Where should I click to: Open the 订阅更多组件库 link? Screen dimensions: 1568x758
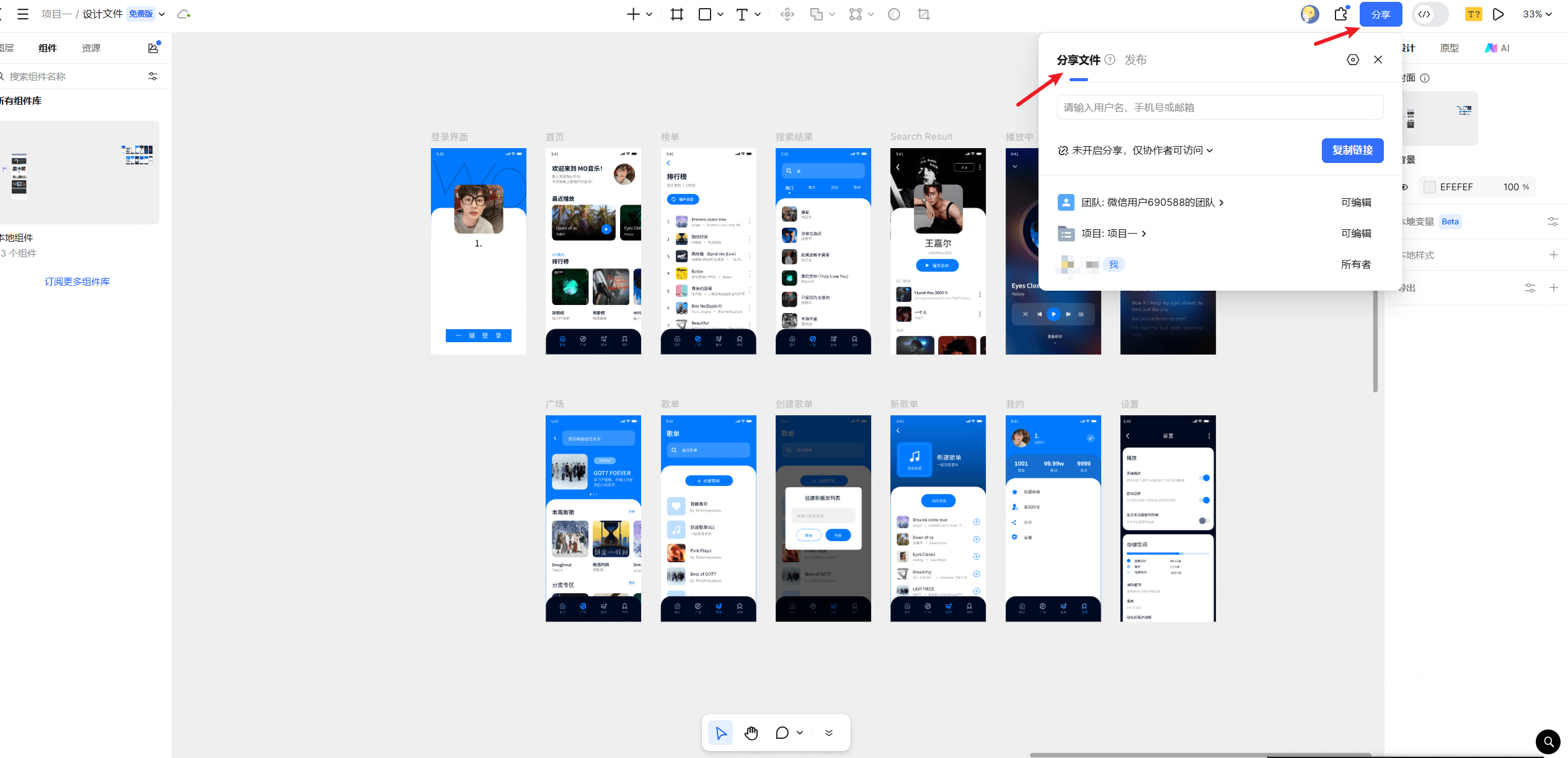pos(77,281)
